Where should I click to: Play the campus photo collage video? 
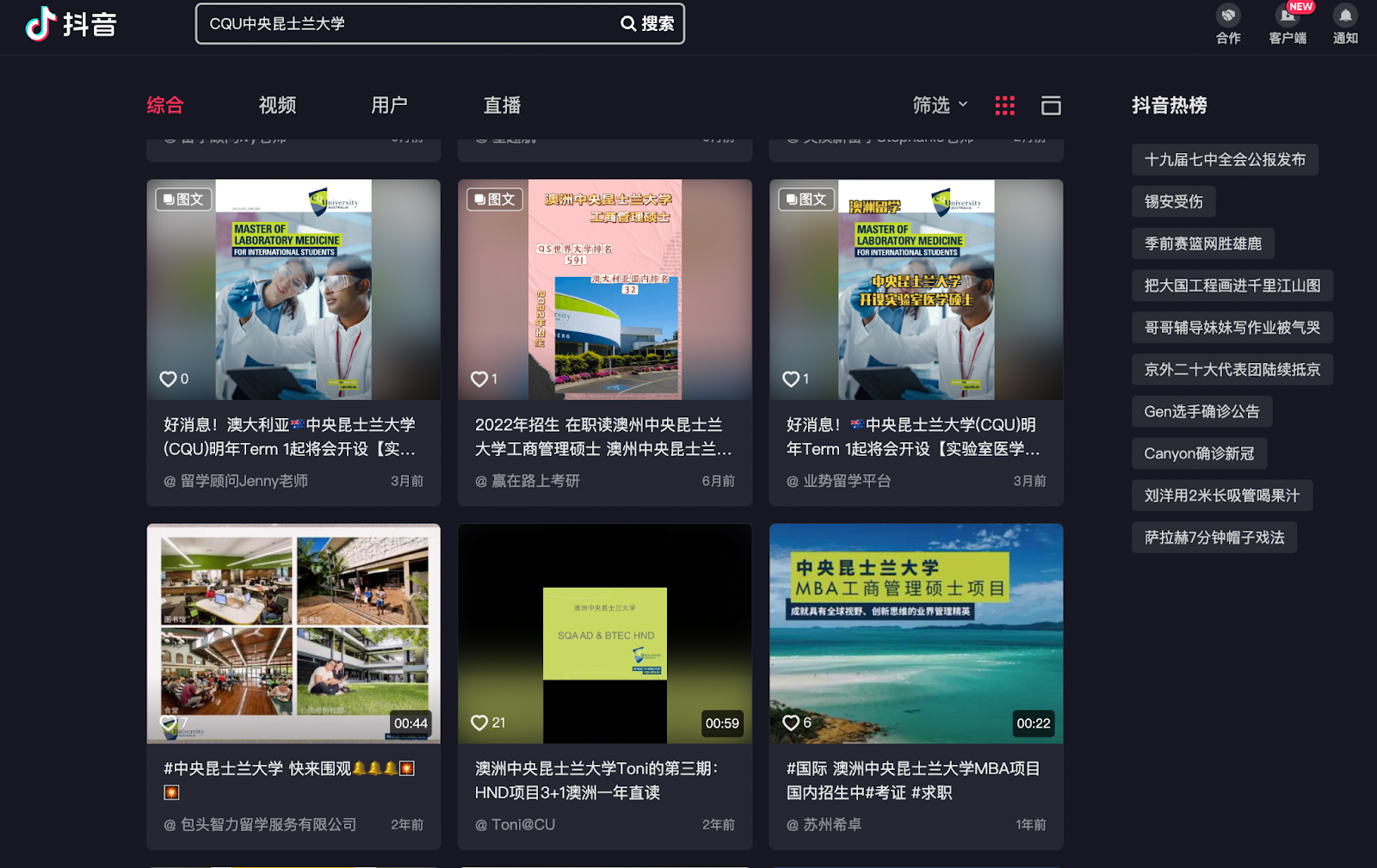(x=293, y=633)
